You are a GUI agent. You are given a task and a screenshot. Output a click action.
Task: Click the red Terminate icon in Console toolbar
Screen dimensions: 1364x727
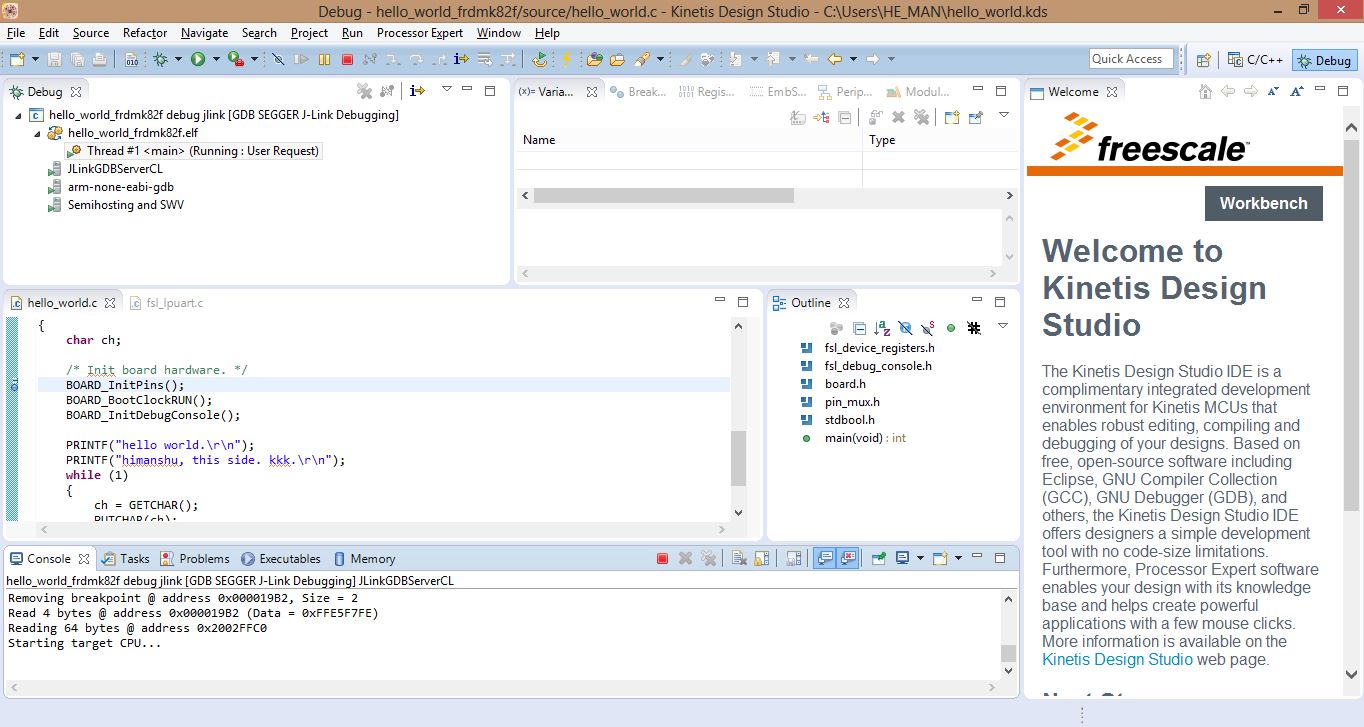coord(662,559)
